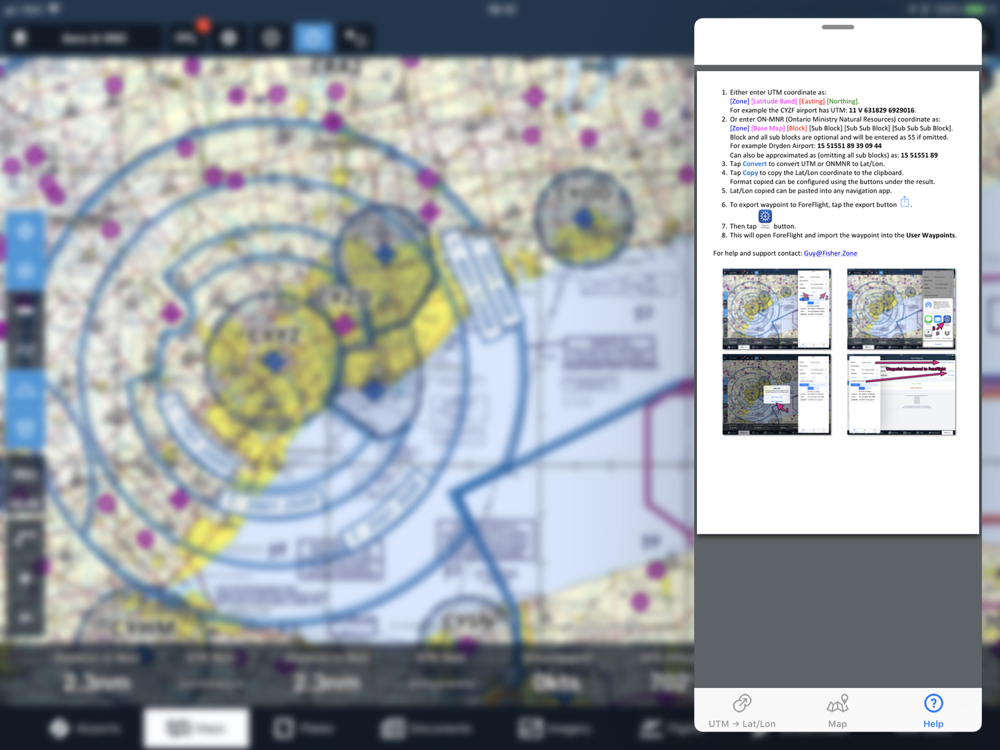Tap the 'Format copied can be configured' line
Screen dimensions: 1000x750
(832, 182)
